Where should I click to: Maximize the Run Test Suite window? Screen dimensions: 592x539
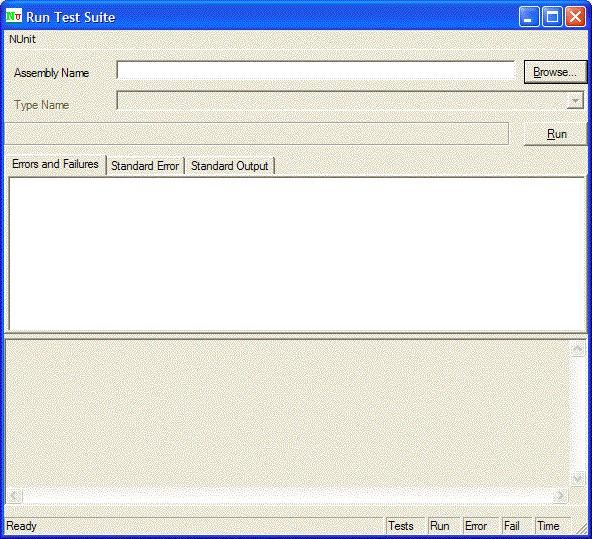pyautogui.click(x=552, y=17)
